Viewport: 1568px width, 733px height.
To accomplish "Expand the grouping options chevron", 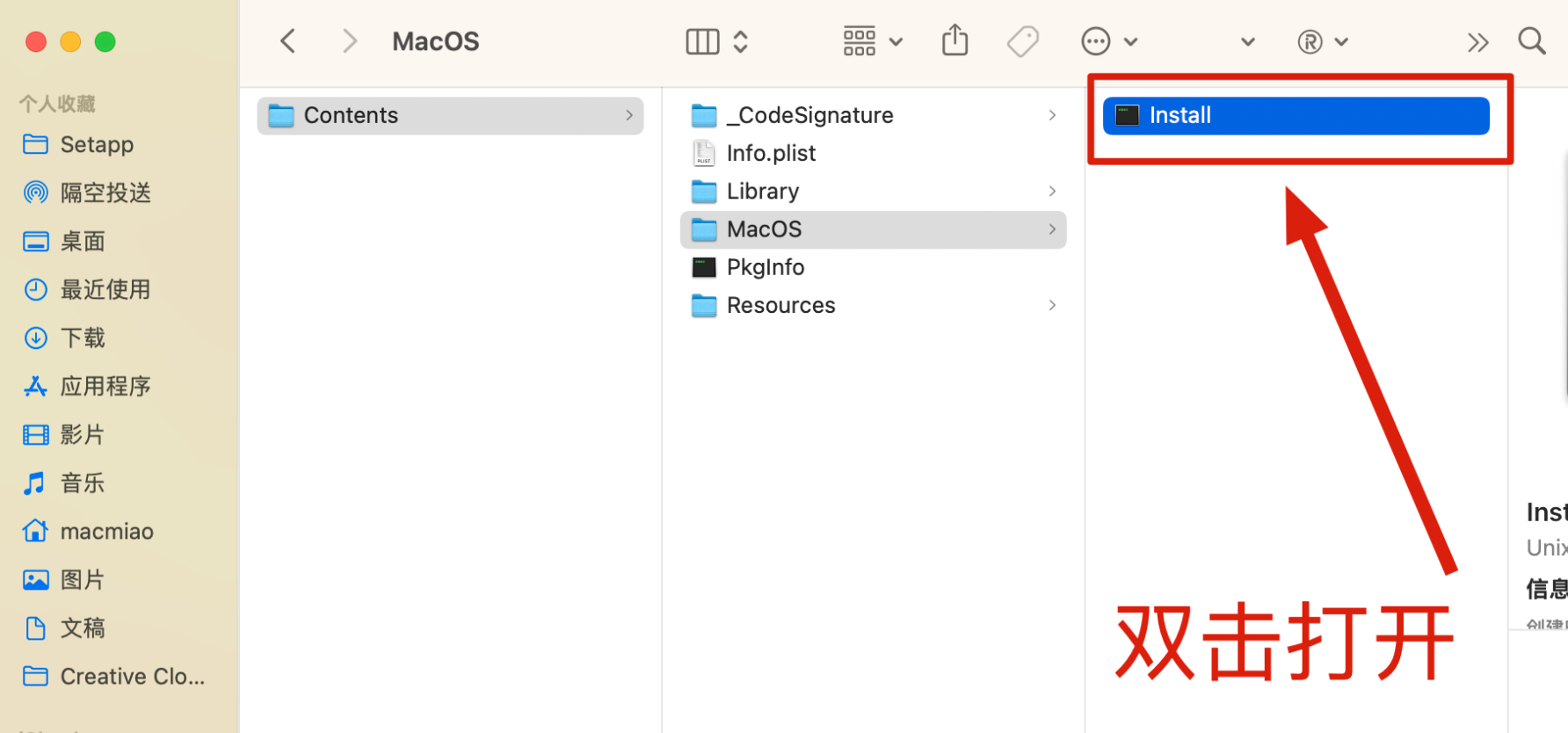I will click(x=896, y=41).
